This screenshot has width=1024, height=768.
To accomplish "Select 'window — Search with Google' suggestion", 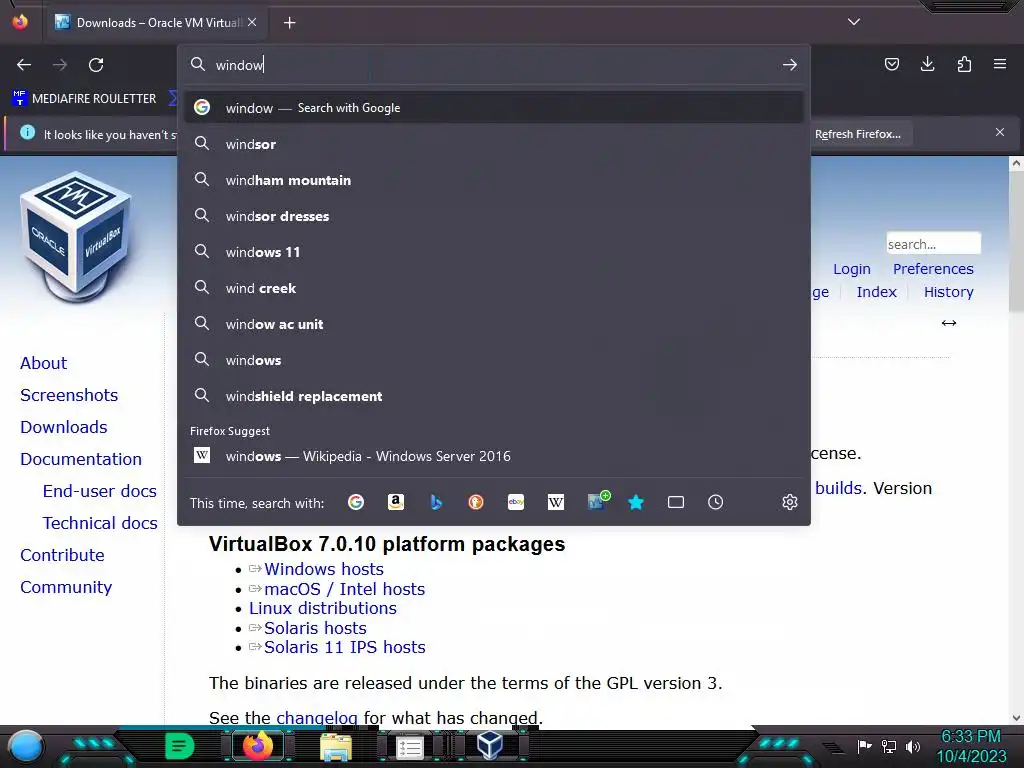I will [494, 108].
